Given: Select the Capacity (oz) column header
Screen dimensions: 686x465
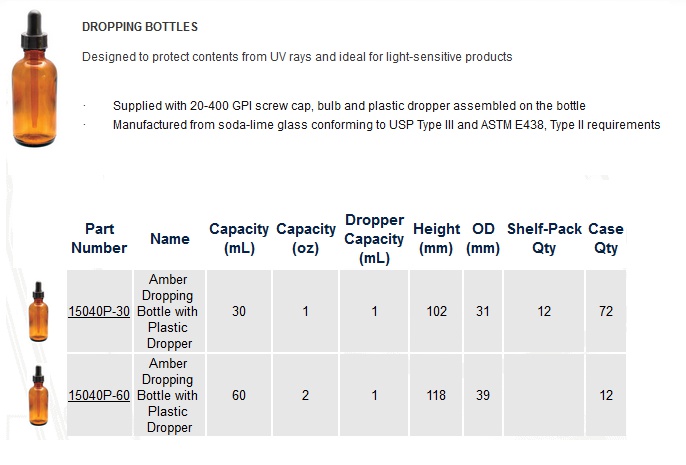Looking at the screenshot, I should (306, 238).
